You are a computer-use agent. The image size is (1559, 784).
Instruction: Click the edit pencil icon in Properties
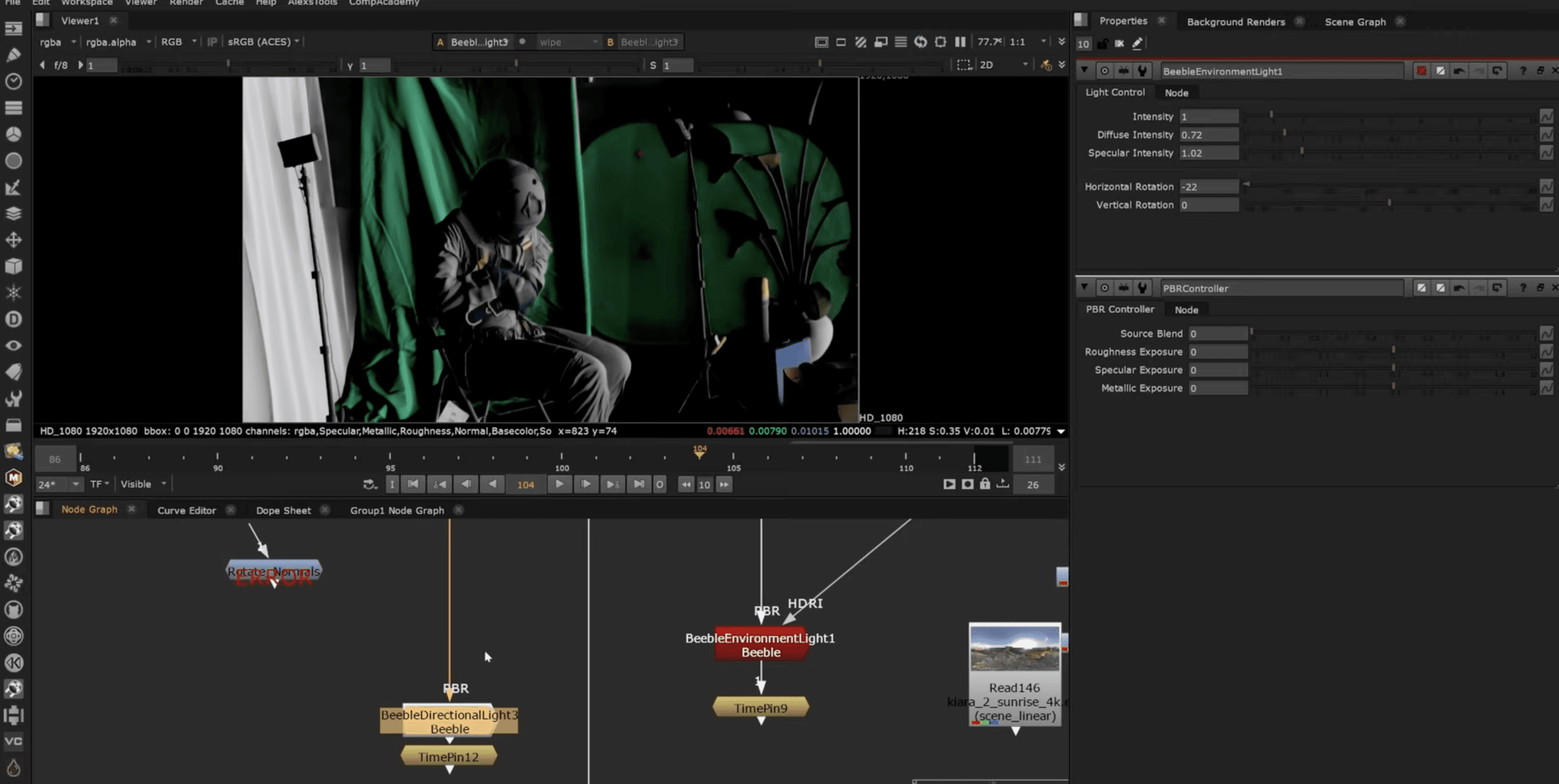[1137, 43]
